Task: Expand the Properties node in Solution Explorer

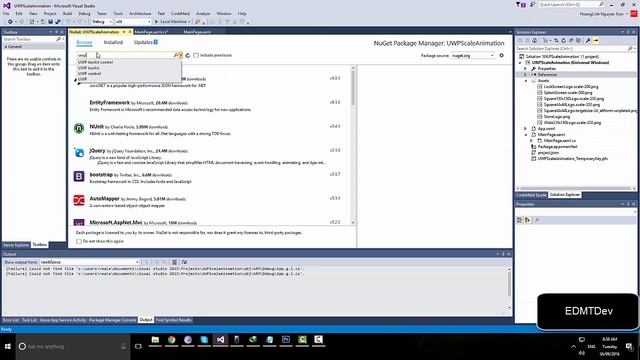Action: [x=526, y=69]
